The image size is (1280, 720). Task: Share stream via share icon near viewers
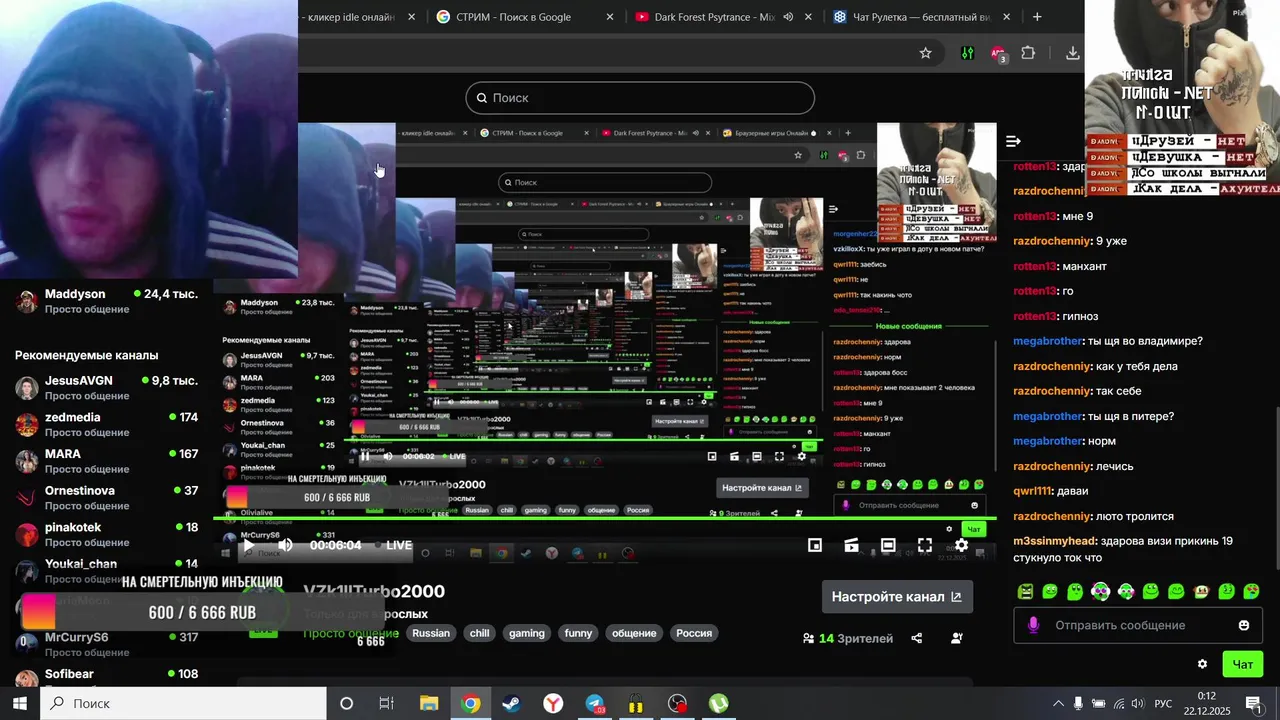coord(917,638)
